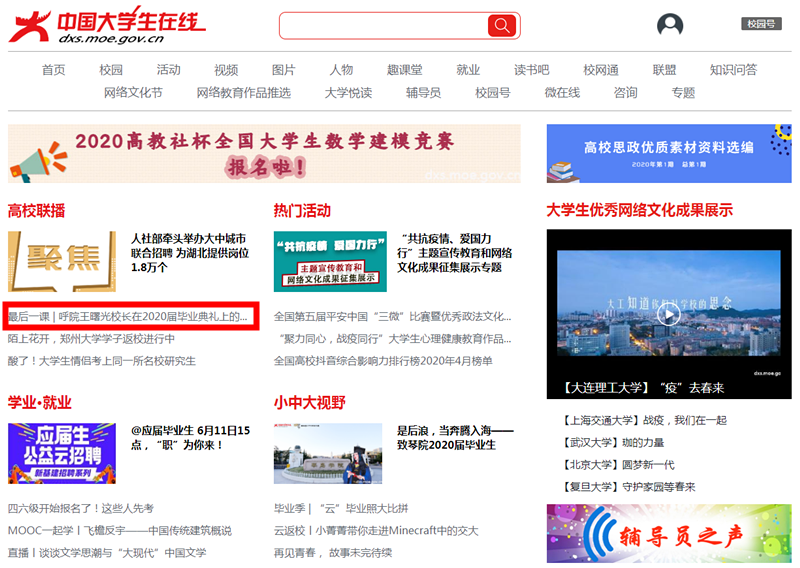Open the 全国高校抖音综合影响力排行榜 link
The height and width of the screenshot is (568, 800).
(x=383, y=361)
